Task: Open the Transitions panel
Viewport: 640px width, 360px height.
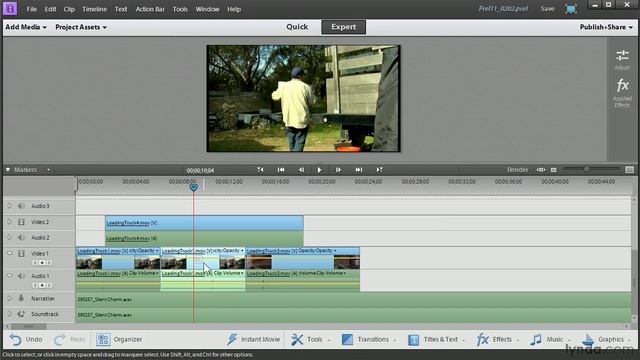Action: tap(369, 339)
